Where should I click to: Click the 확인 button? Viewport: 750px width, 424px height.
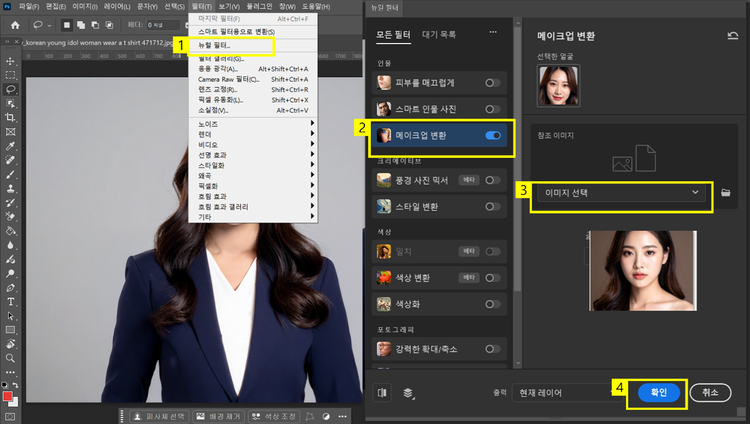tap(659, 392)
